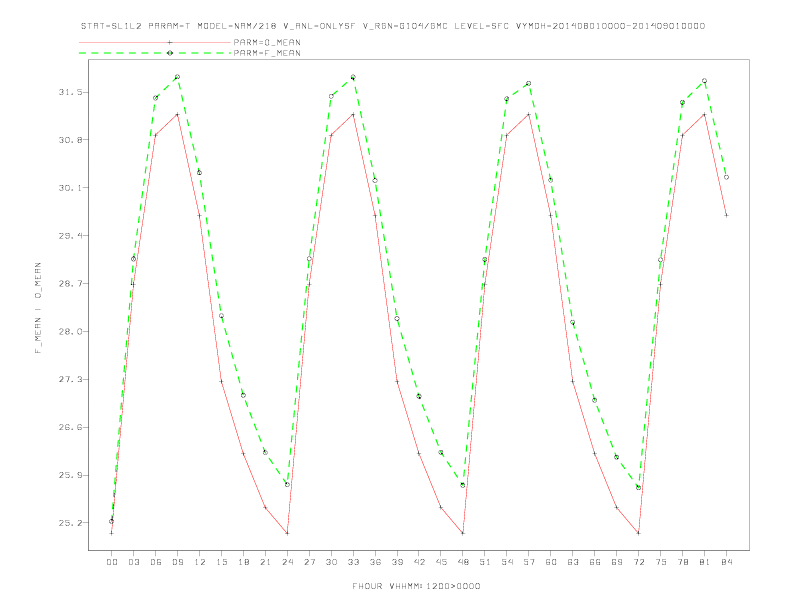This screenshot has height=612, width=792.
Task: Click the y-axis tick label 27.3
Action: pyautogui.click(x=71, y=379)
